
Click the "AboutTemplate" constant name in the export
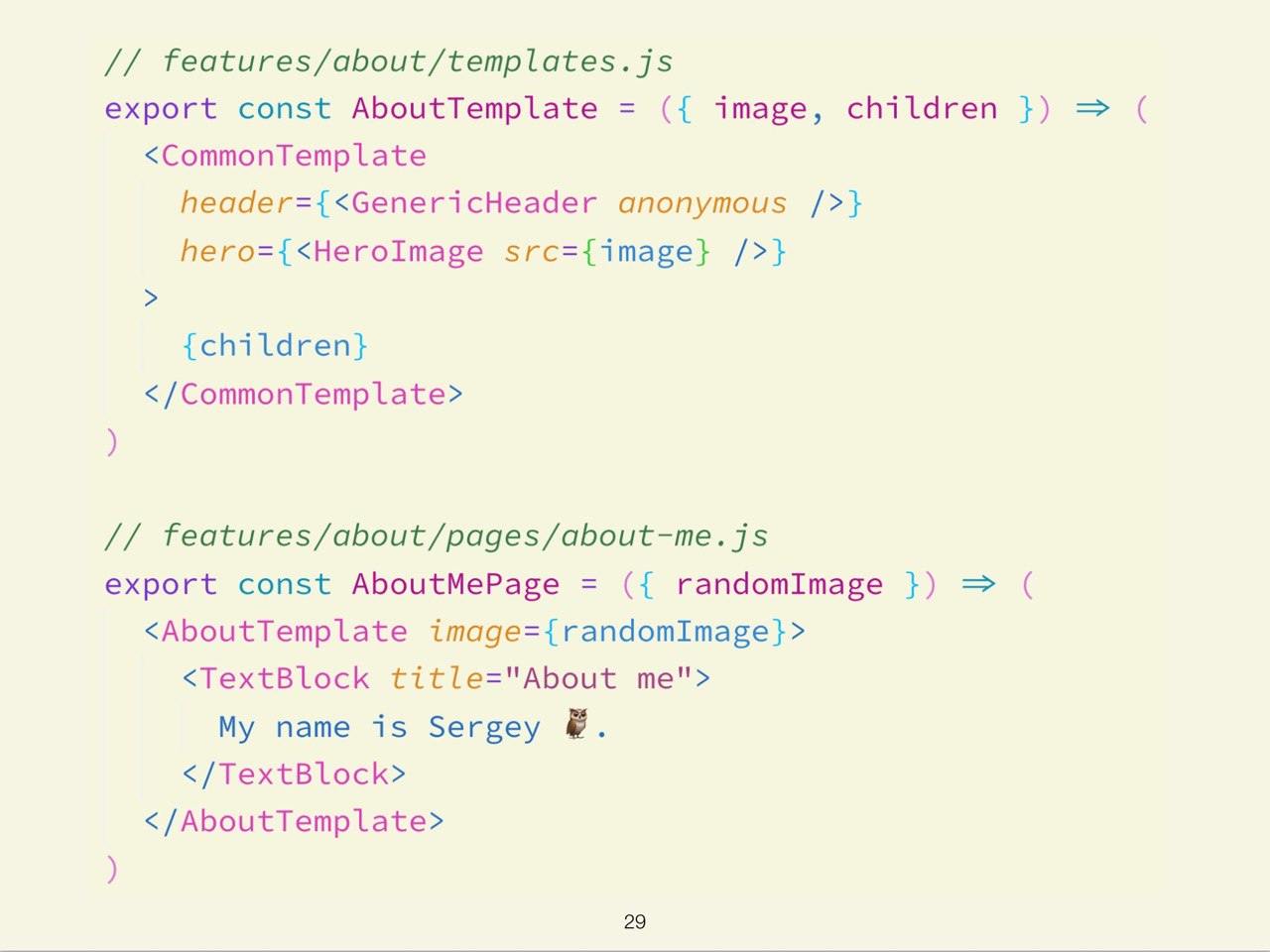point(474,108)
